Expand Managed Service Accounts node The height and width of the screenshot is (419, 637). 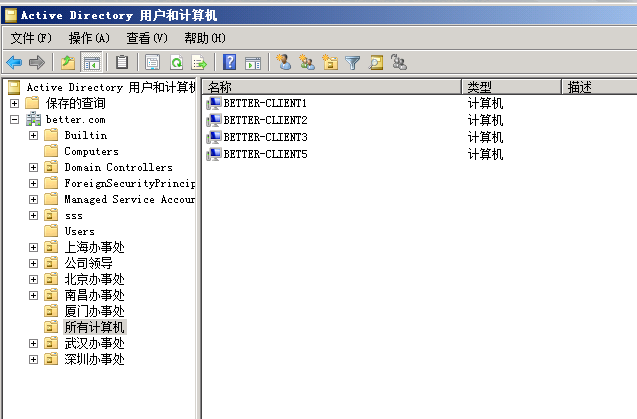33,200
